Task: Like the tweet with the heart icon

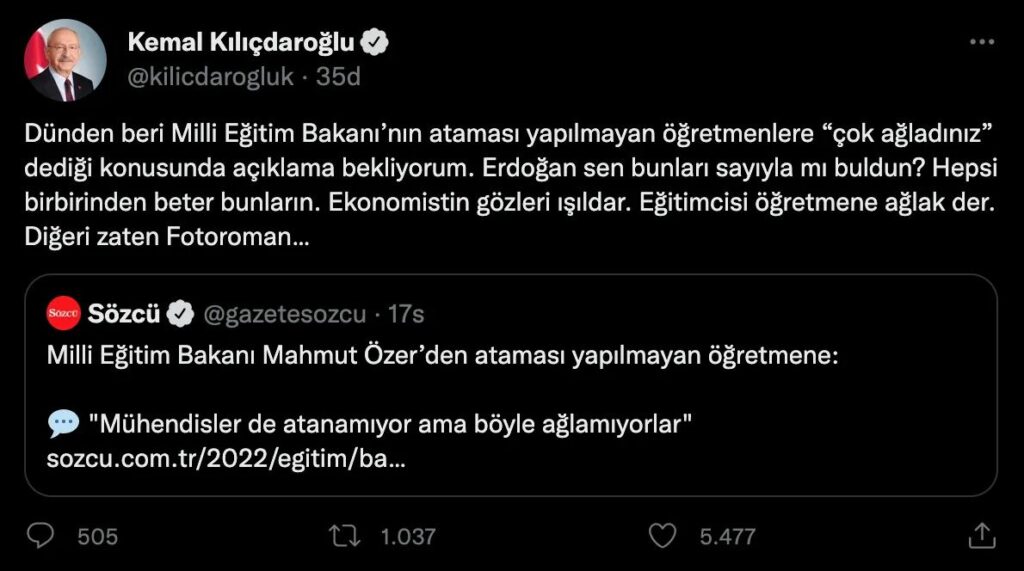Action: (662, 536)
